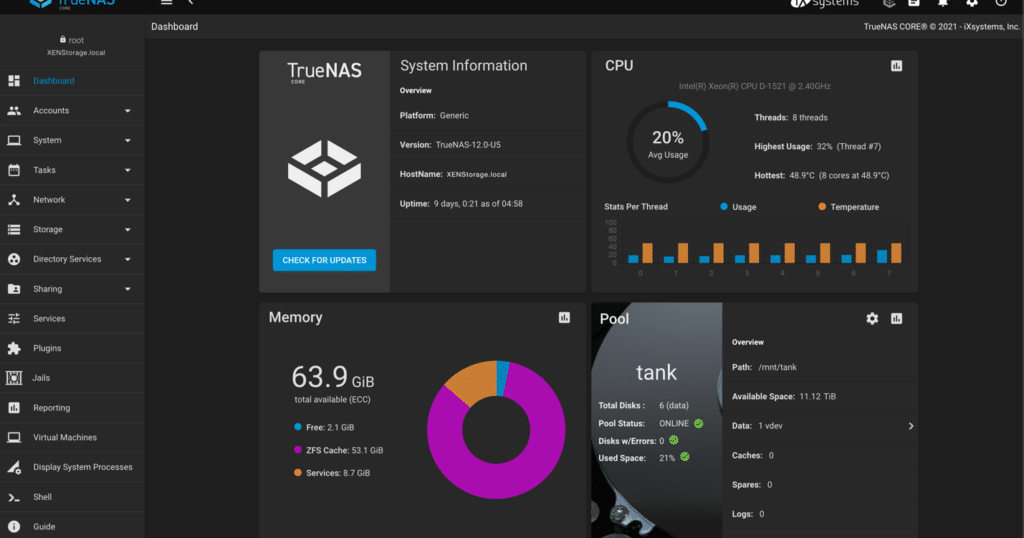Open the CPU card reports chart icon
The width and height of the screenshot is (1024, 538).
896,66
